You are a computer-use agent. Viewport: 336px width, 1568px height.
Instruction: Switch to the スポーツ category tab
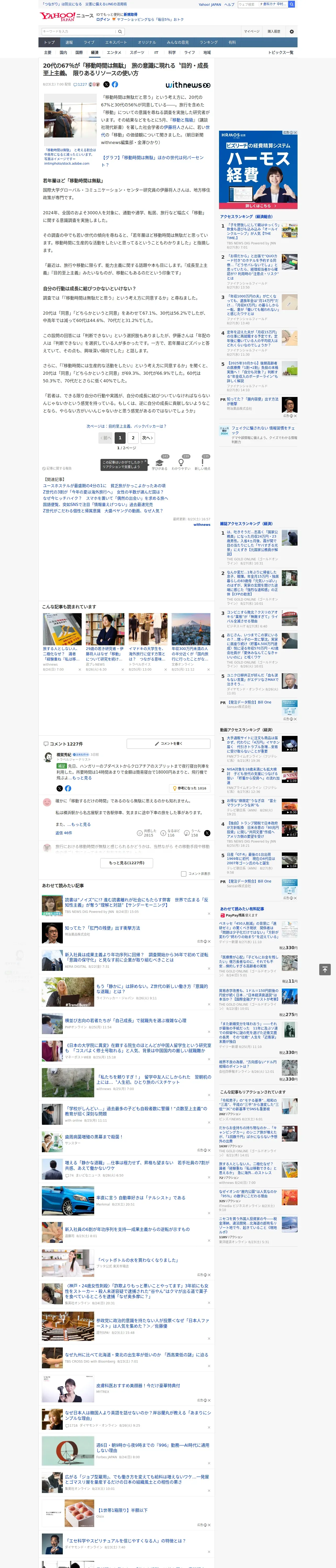coord(137,52)
